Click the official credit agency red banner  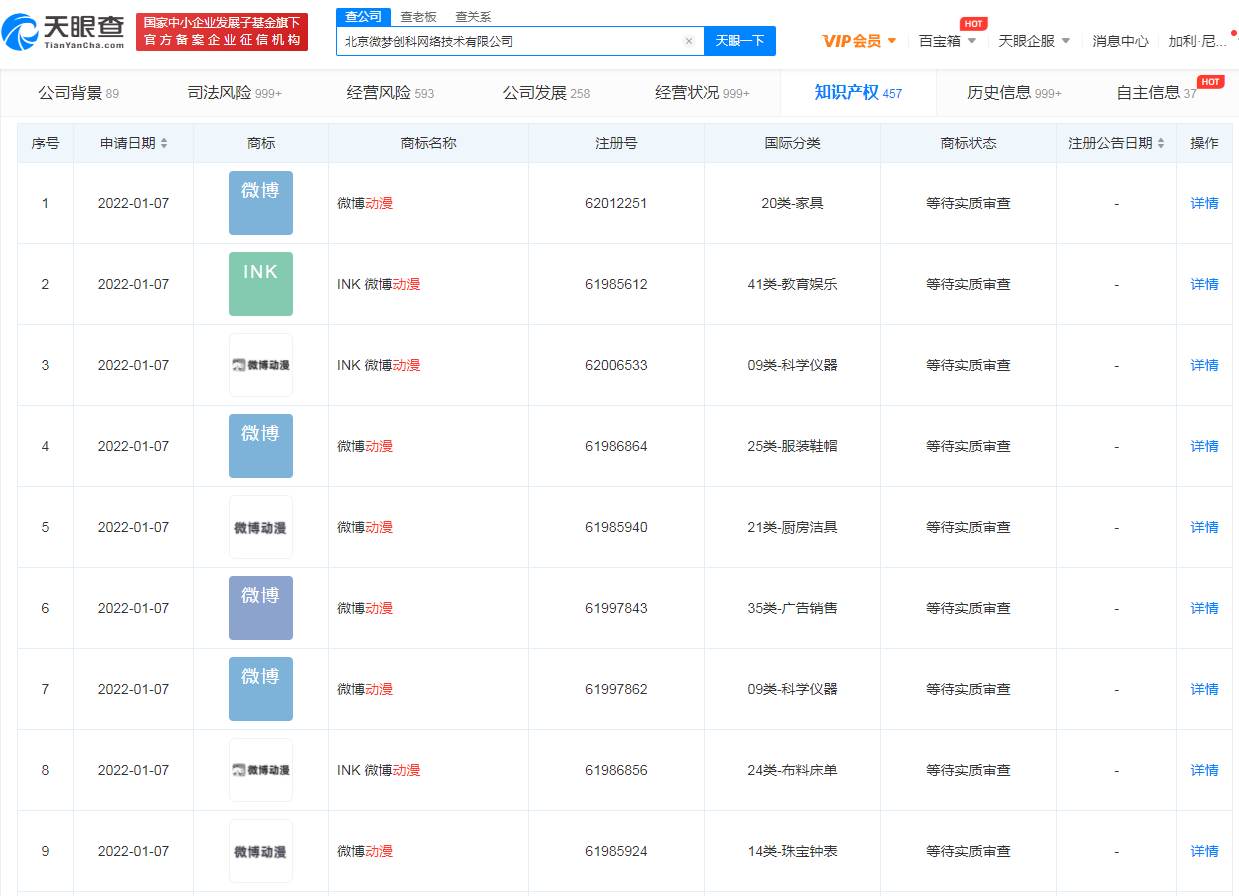click(x=222, y=32)
